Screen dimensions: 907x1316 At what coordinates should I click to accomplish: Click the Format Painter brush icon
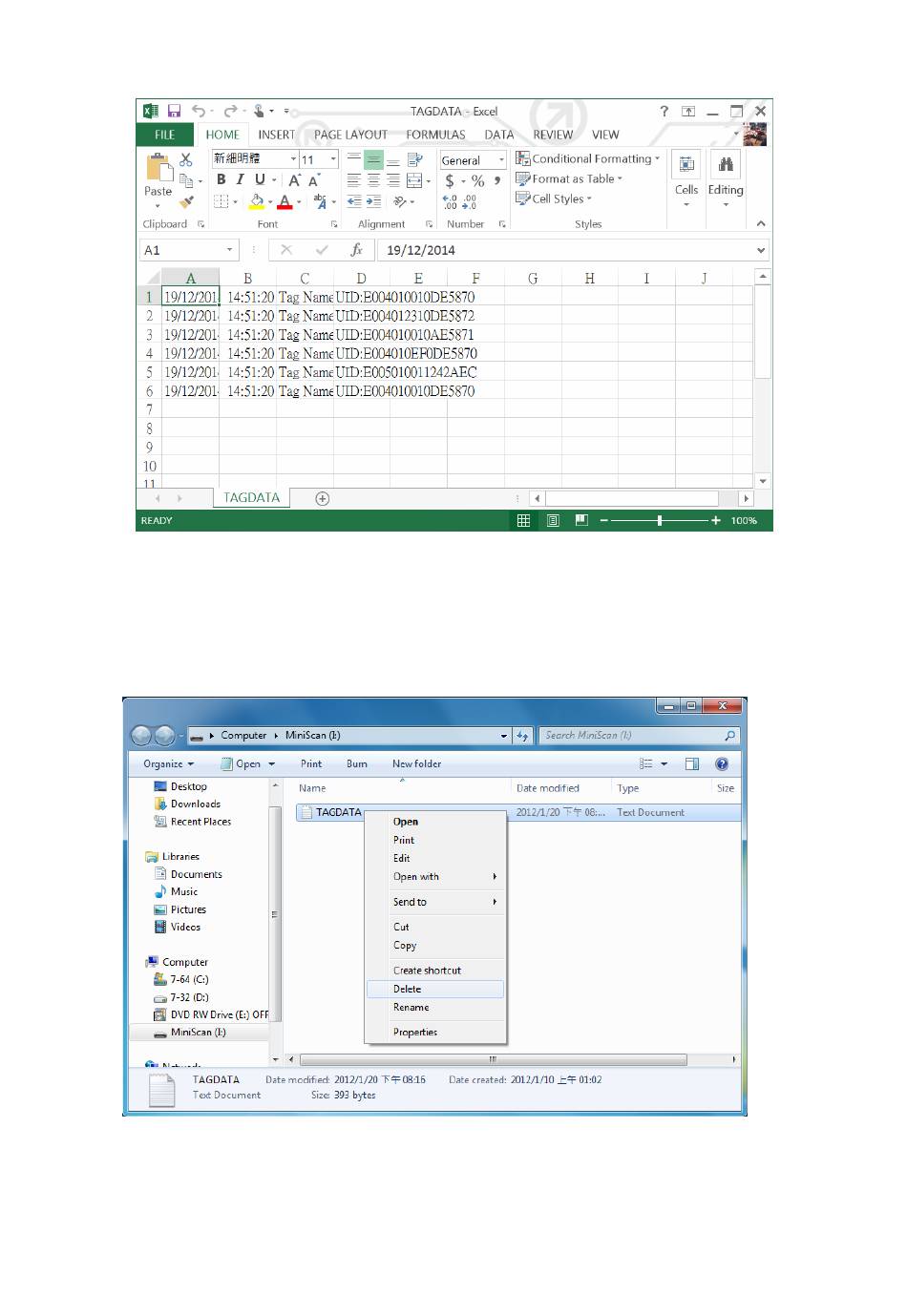coord(186,201)
